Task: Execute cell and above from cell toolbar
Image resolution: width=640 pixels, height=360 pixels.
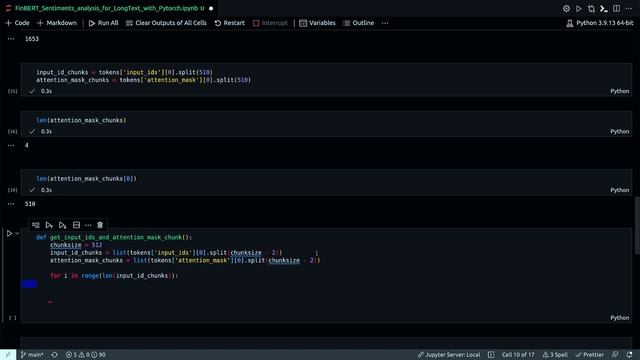Action: 49,225
